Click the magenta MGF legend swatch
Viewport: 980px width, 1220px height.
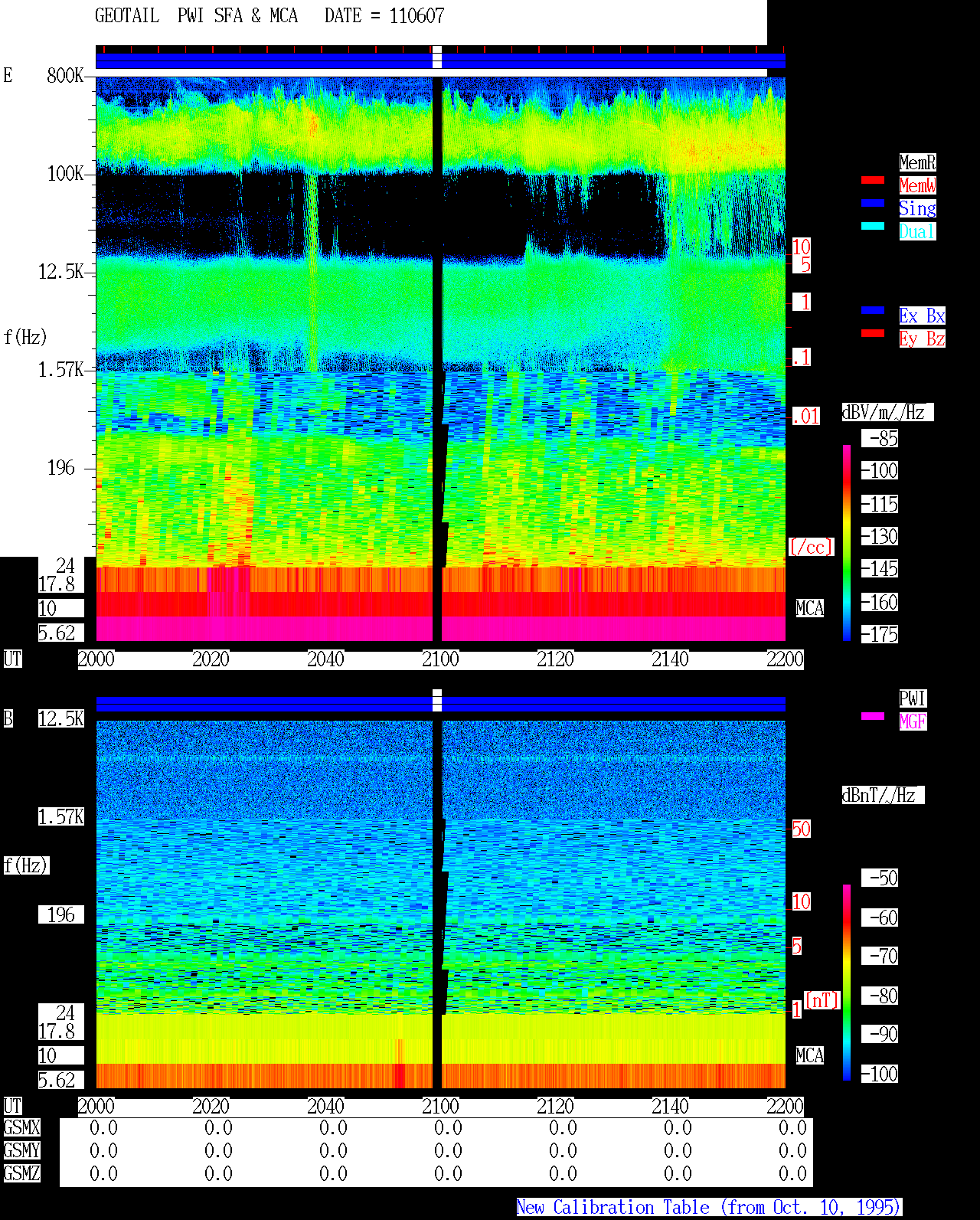(x=873, y=716)
